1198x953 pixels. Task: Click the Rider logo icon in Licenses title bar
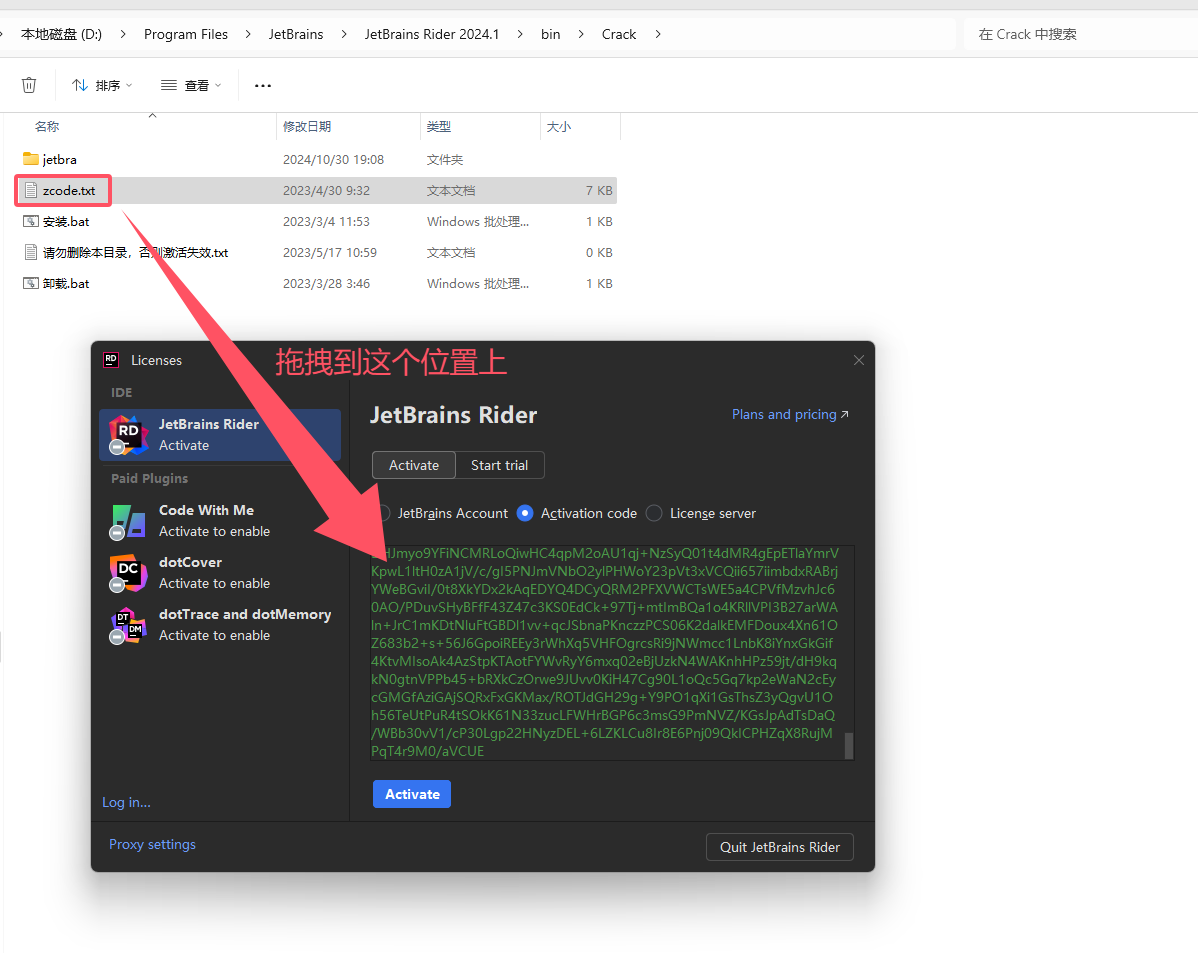[x=111, y=360]
